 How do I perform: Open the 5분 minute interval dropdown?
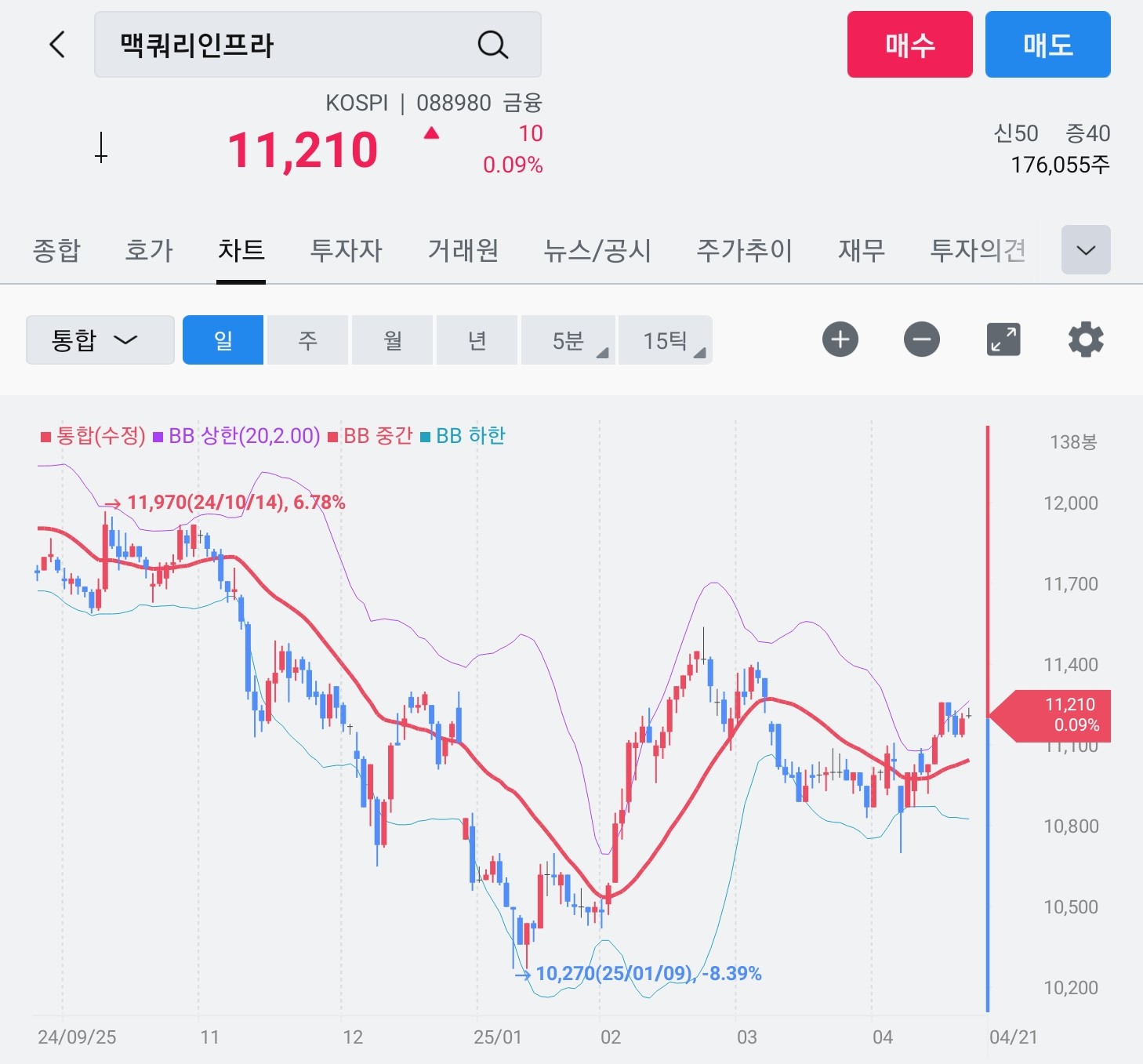pyautogui.click(x=568, y=340)
